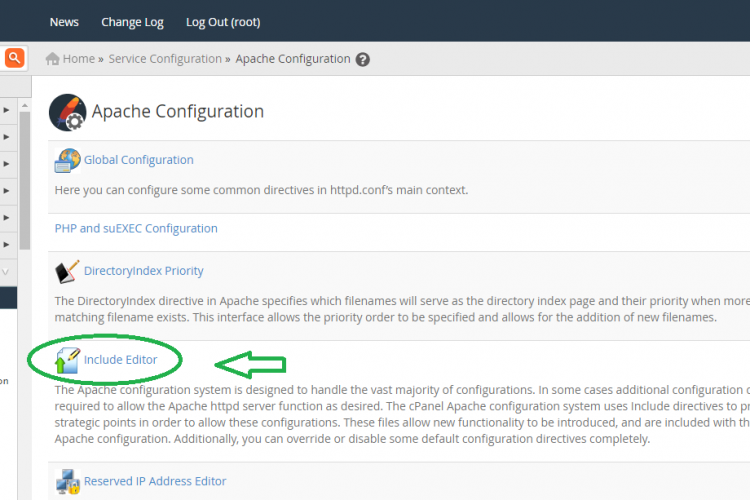Viewport: 750px width, 500px height.
Task: Open the News menu item
Action: (x=64, y=22)
